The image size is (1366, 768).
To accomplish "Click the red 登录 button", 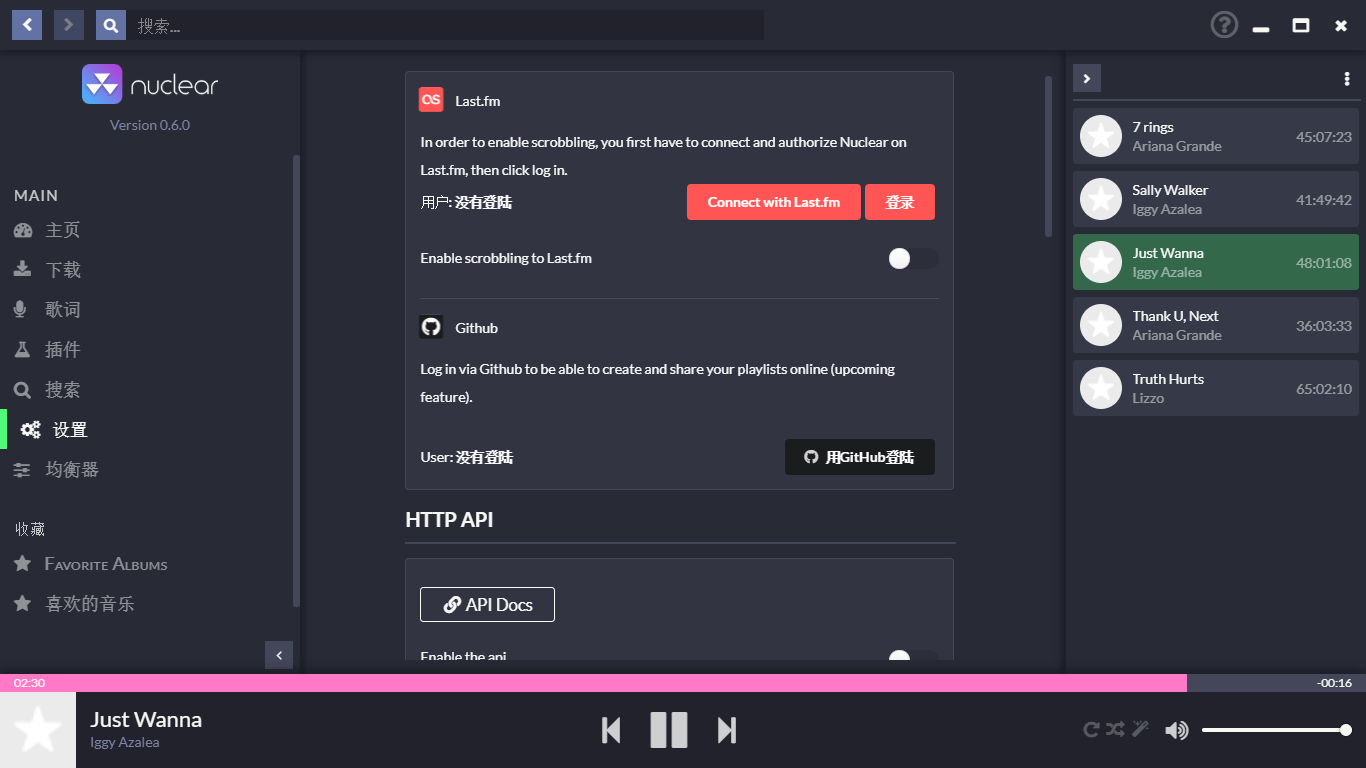I will [x=900, y=202].
